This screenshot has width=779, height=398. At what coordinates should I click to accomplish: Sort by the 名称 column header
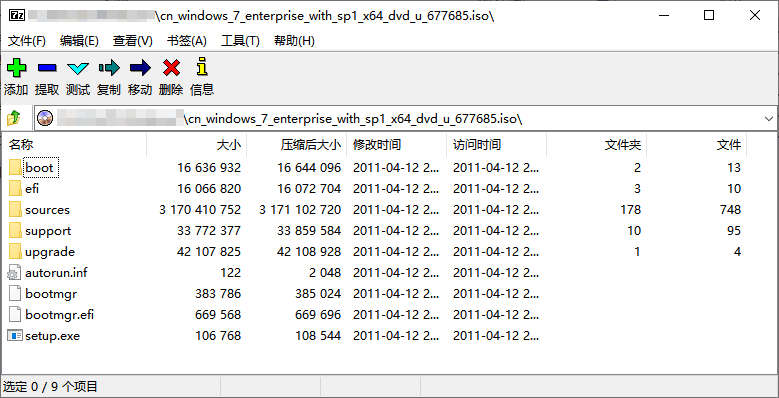(x=21, y=145)
